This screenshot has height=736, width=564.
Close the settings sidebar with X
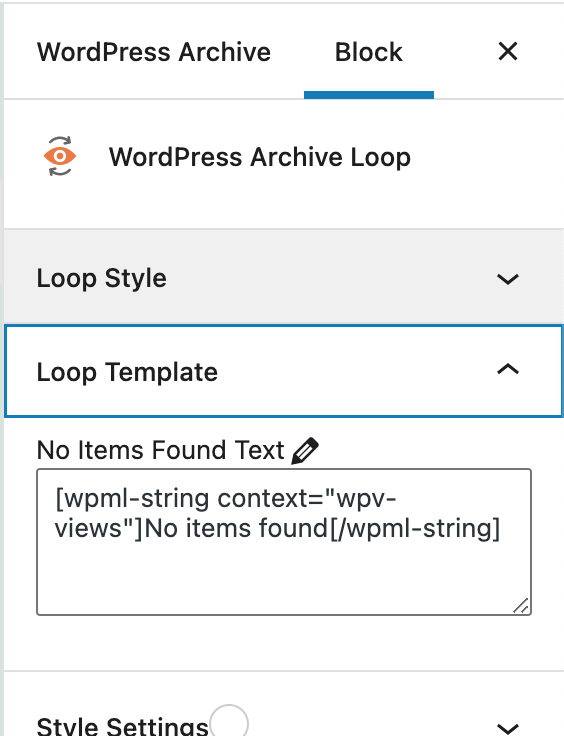(x=508, y=51)
